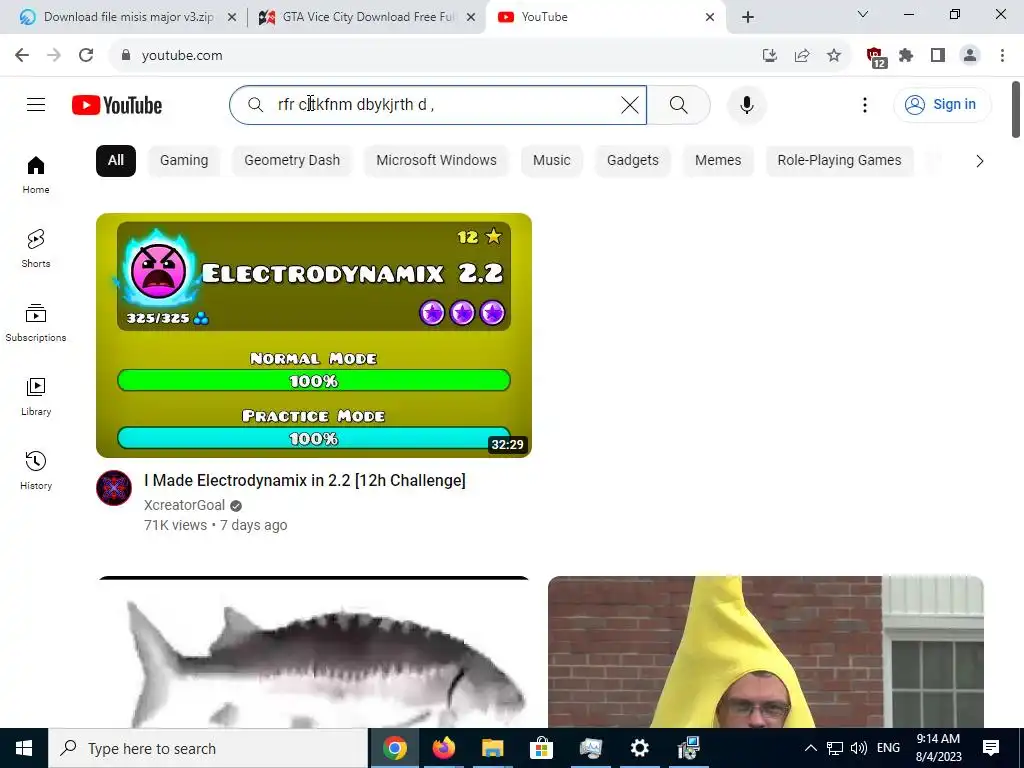Open Firefox from the taskbar

[x=444, y=748]
